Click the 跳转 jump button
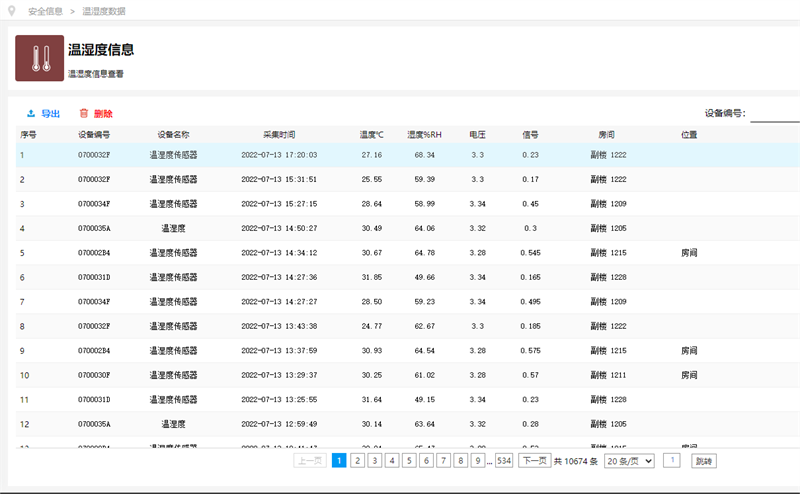This screenshot has height=494, width=800. [x=704, y=460]
